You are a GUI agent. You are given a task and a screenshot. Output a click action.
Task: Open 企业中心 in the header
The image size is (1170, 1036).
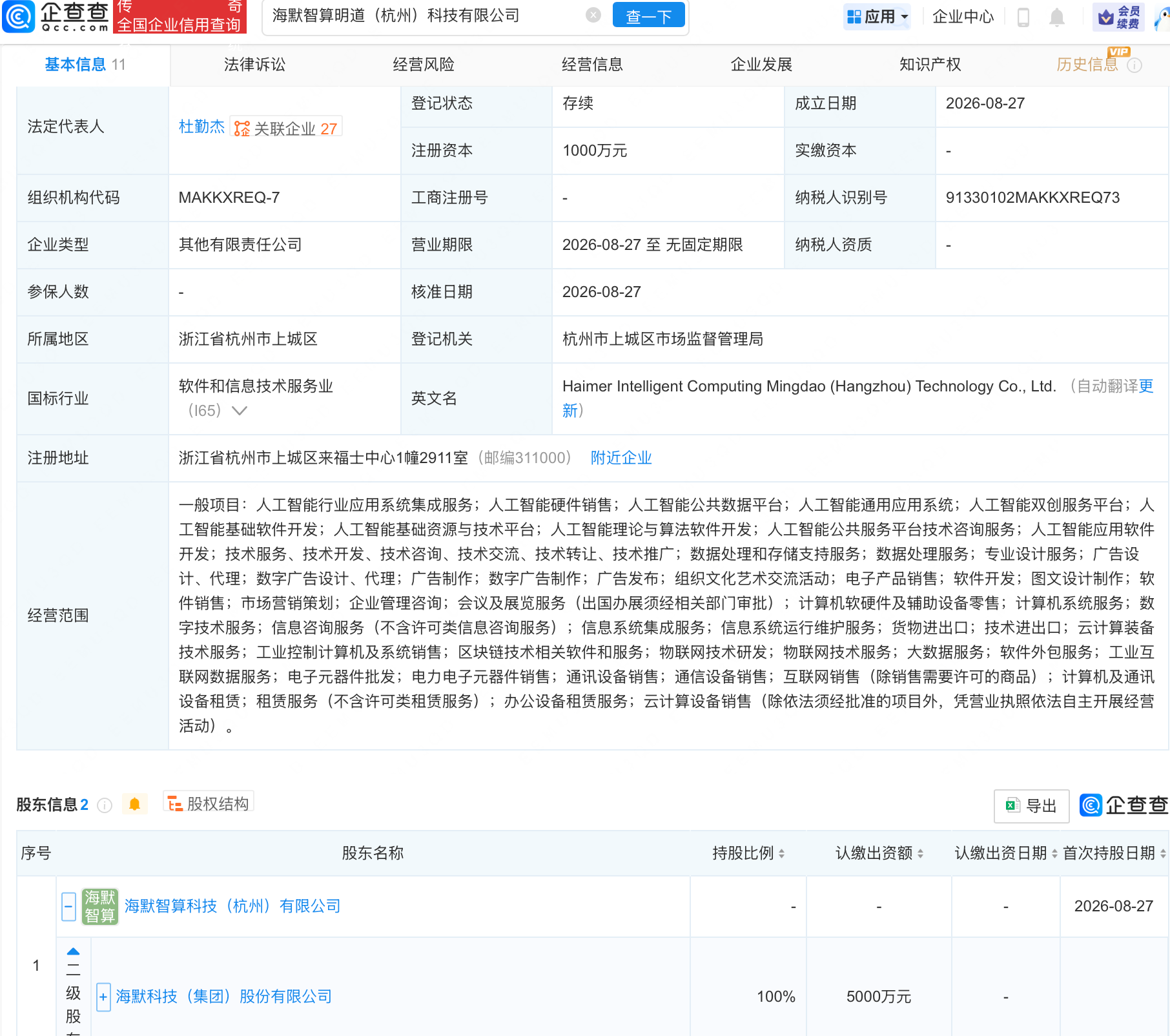(x=963, y=17)
